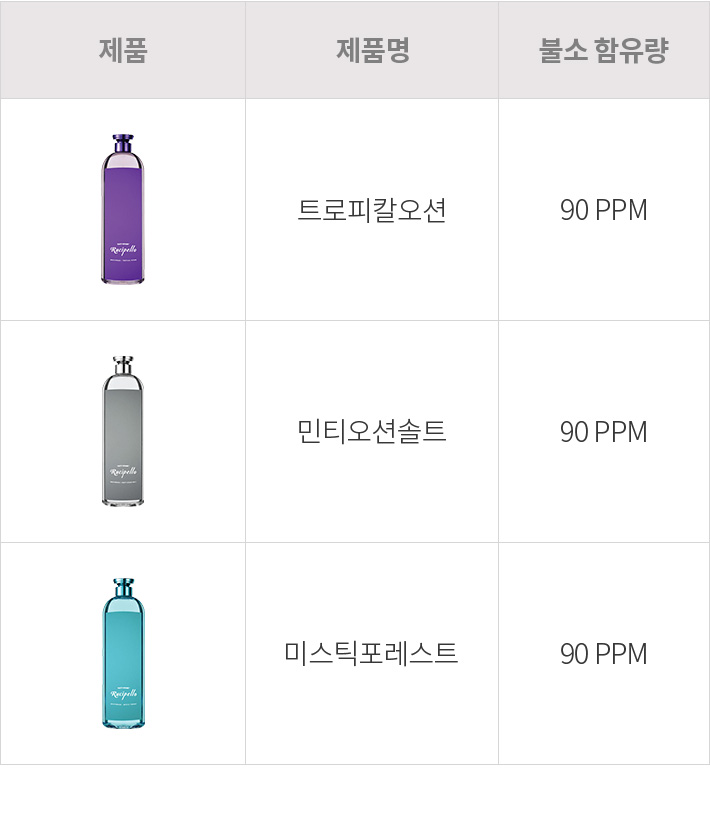The height and width of the screenshot is (825, 710).
Task: Click 90 PPM value for 민티오션솔트
Action: (604, 432)
